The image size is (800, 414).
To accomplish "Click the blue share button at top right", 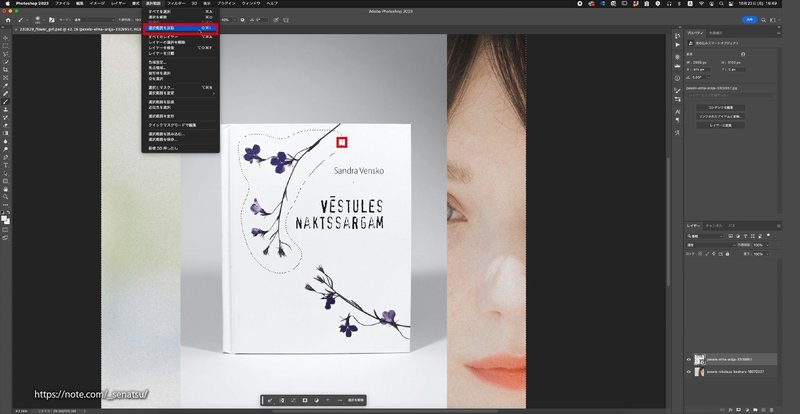I will coord(749,20).
